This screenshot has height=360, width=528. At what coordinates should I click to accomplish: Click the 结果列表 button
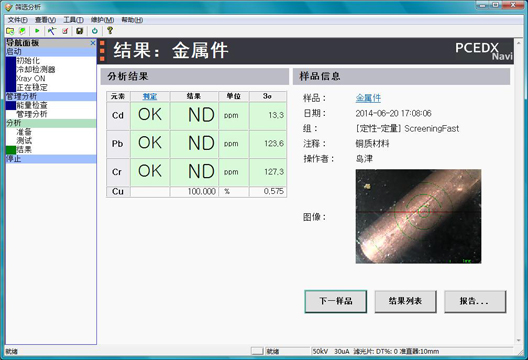pos(405,301)
